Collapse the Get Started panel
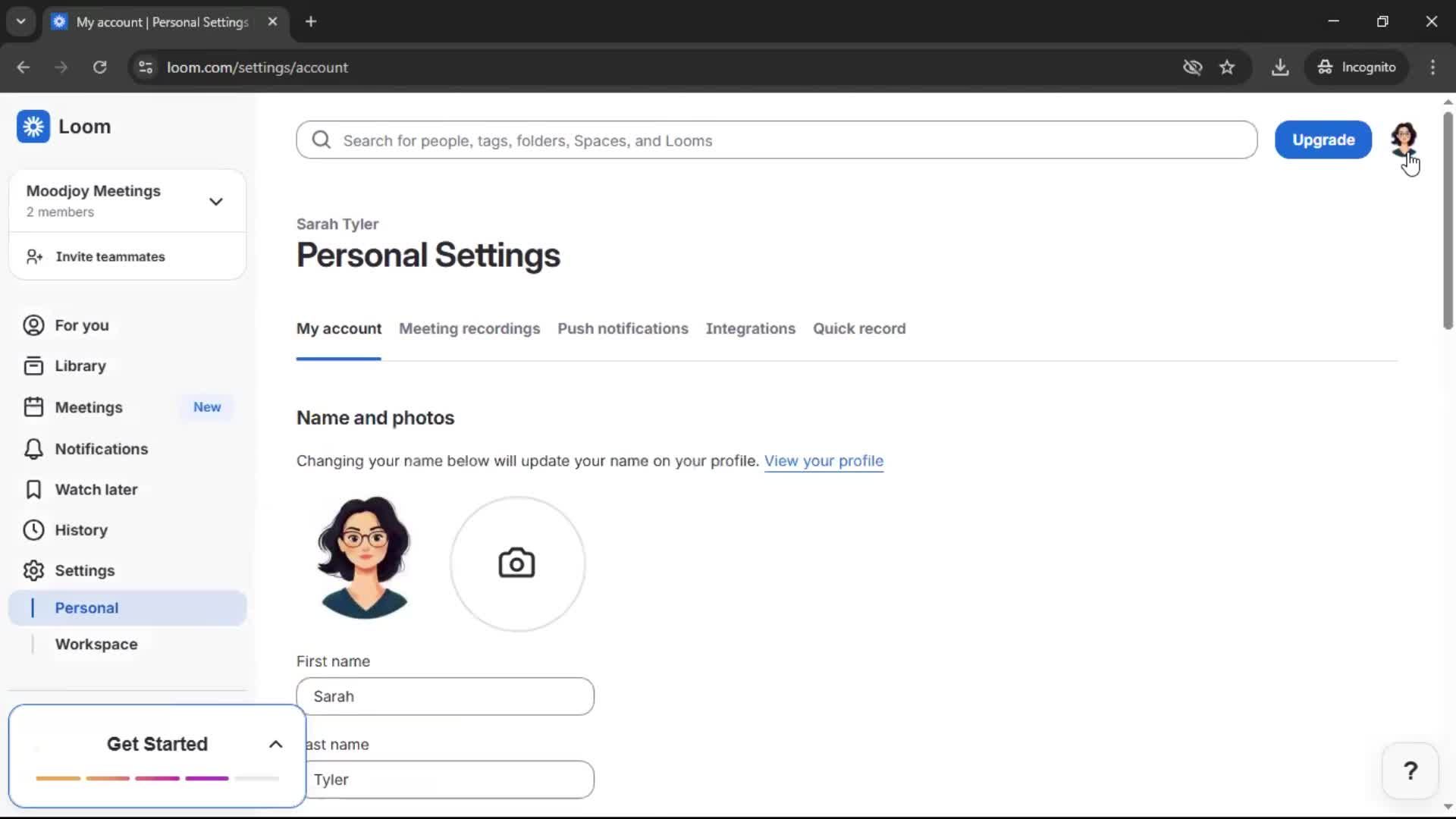 click(275, 744)
